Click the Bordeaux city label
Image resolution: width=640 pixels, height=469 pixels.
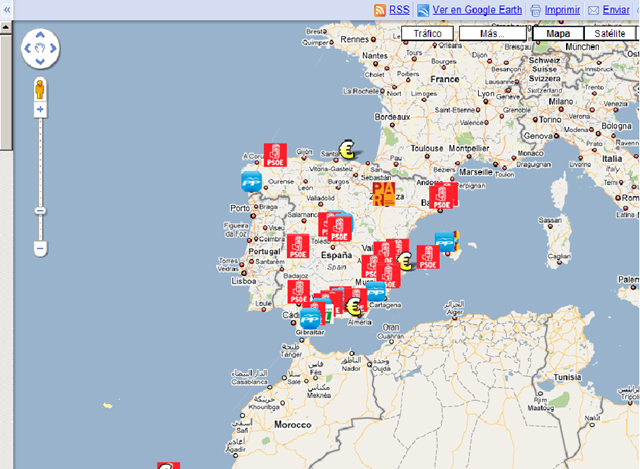coord(392,117)
